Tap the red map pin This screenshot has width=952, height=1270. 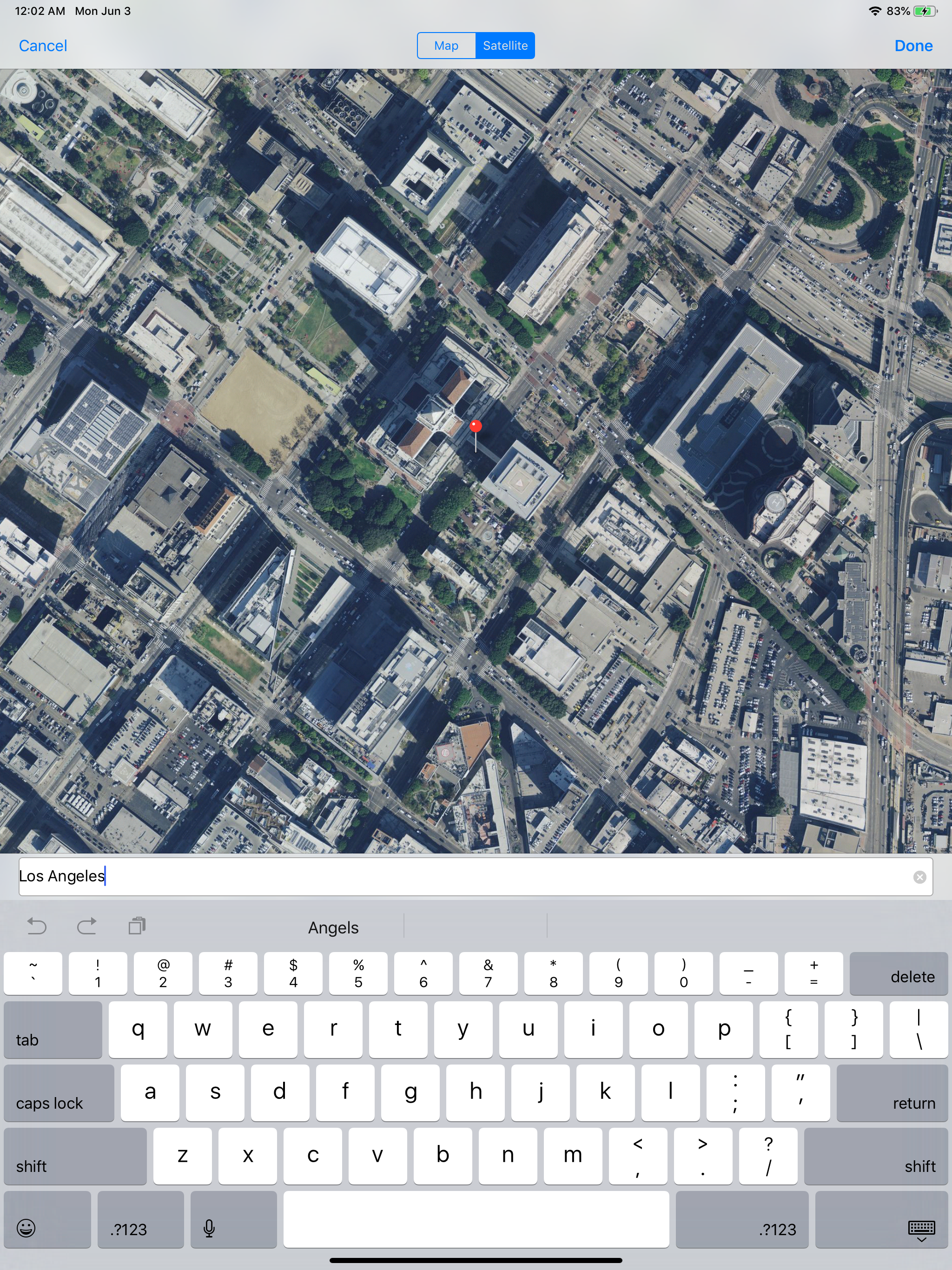tap(476, 427)
